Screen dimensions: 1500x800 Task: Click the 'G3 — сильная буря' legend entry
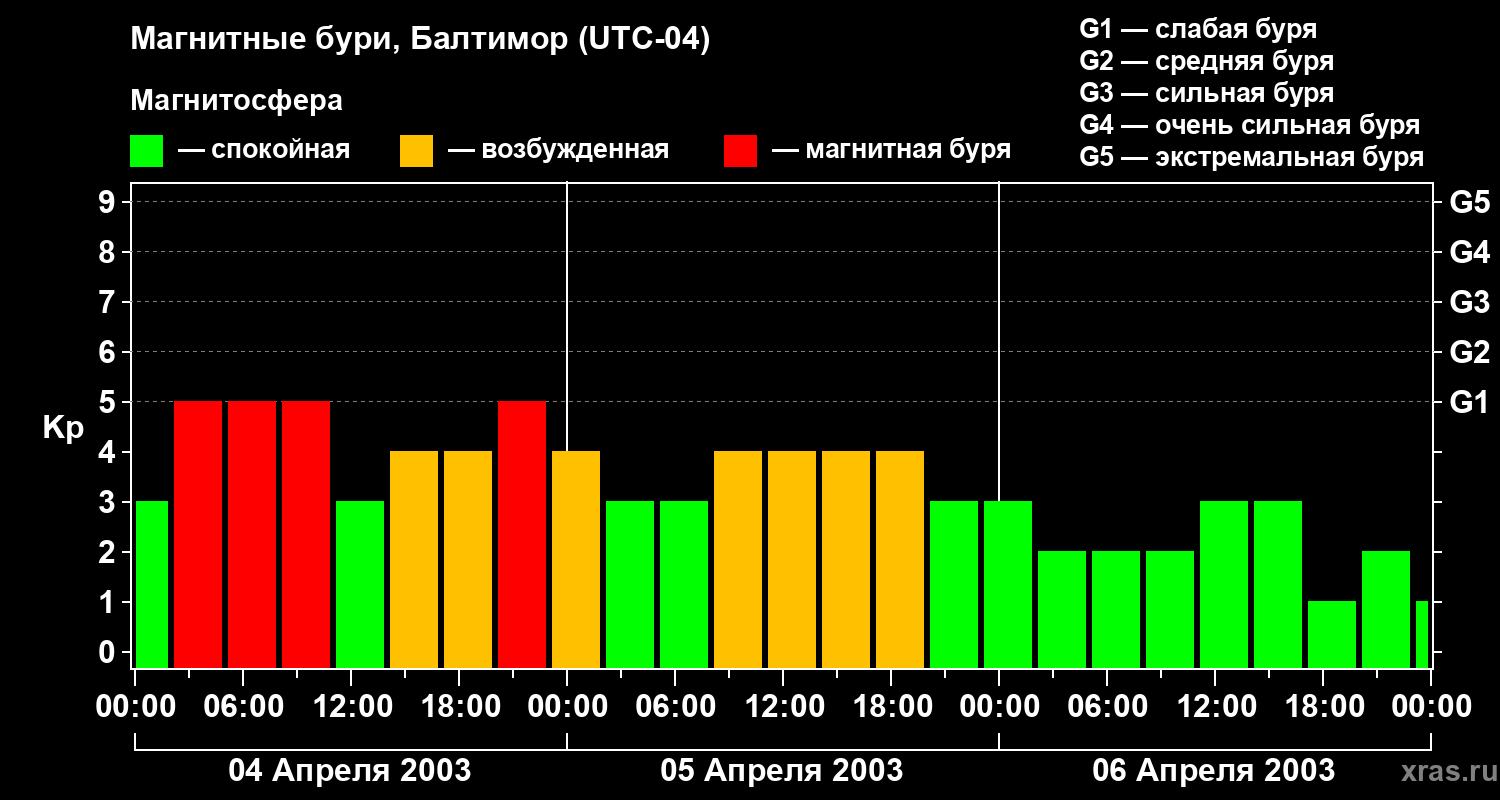point(1206,93)
